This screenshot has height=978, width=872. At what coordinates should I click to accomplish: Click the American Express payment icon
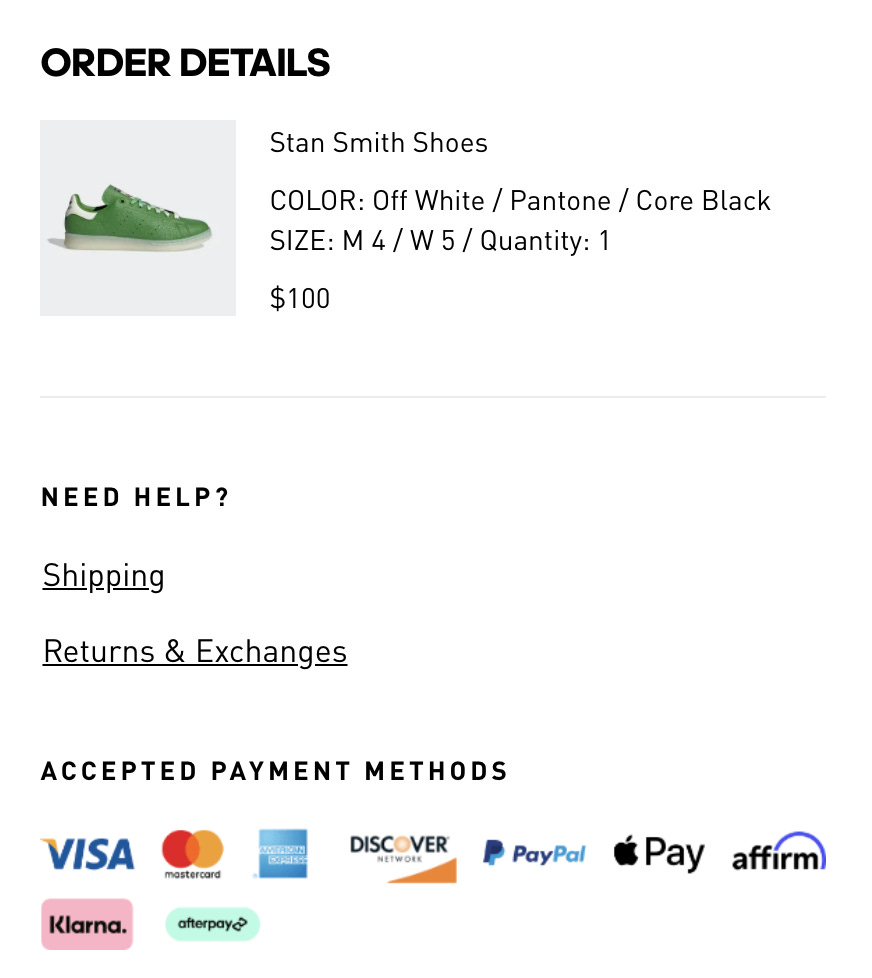pos(280,853)
